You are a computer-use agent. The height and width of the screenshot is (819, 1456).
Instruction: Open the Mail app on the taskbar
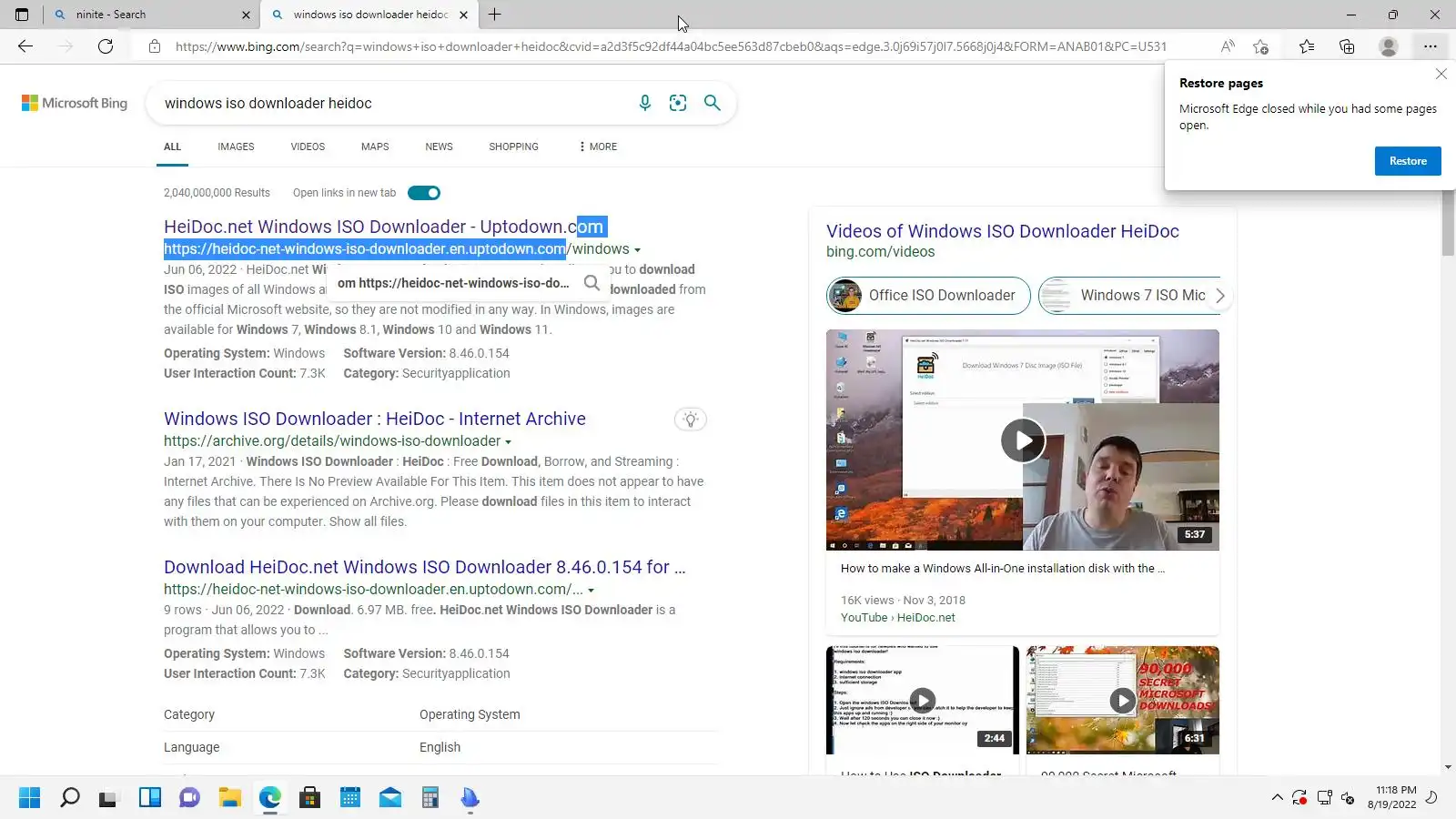click(390, 798)
